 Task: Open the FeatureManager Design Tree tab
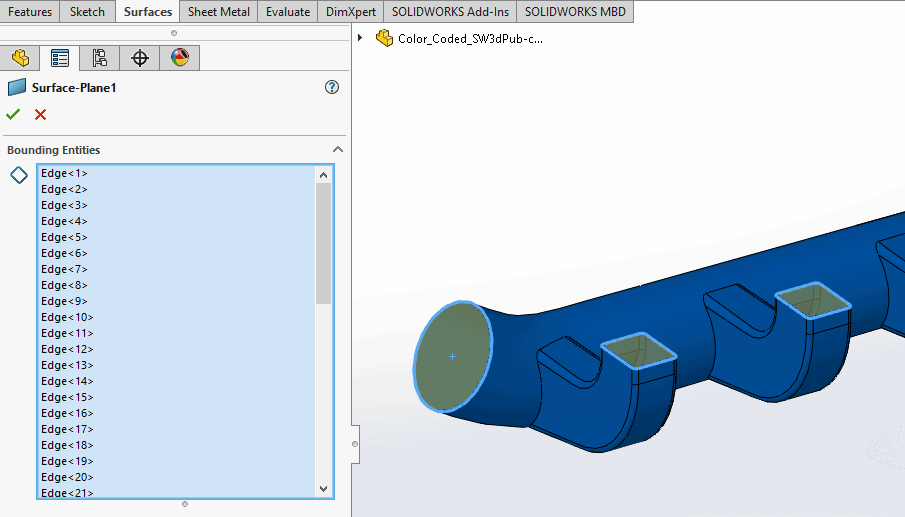pos(20,58)
